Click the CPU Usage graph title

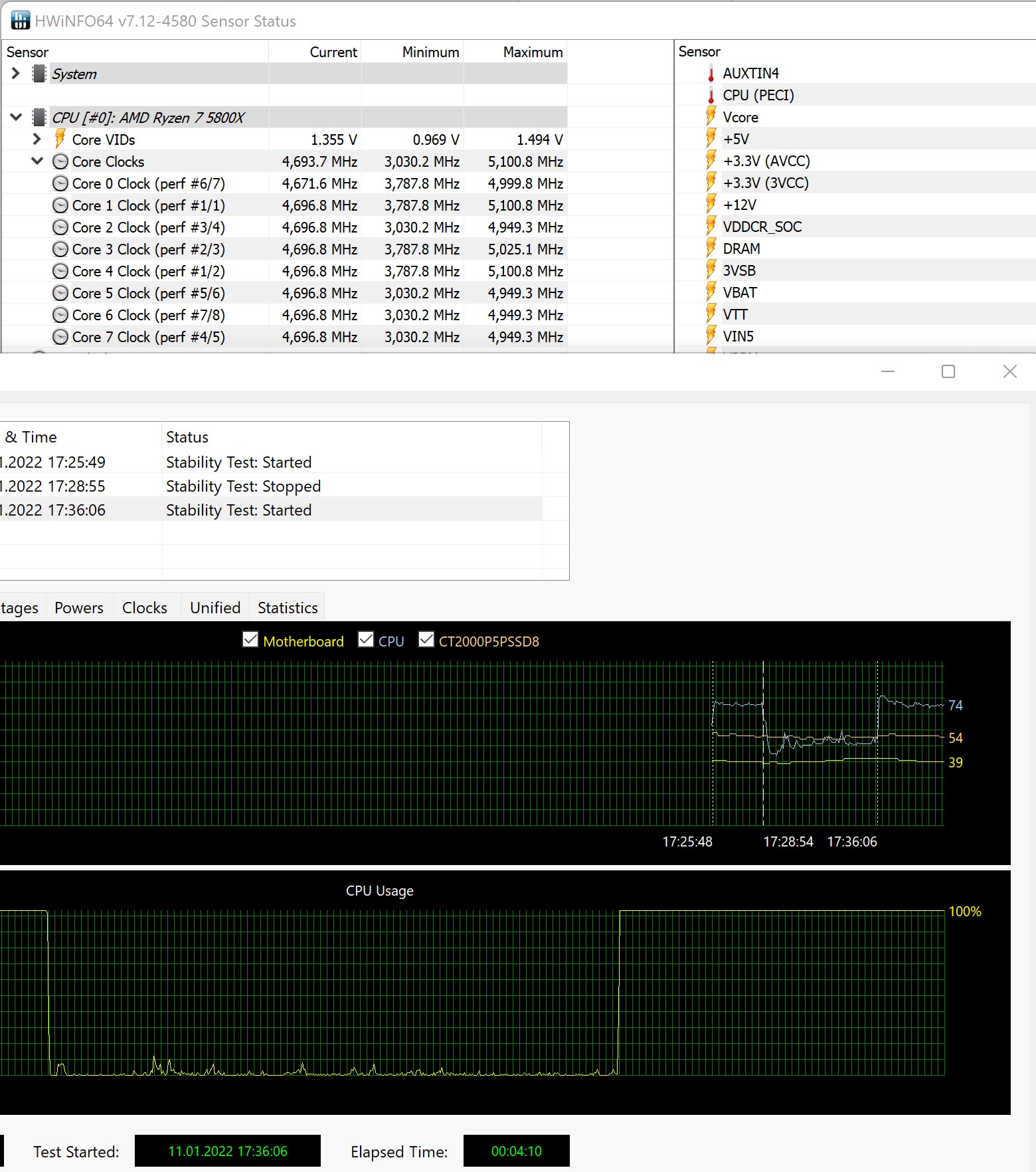tap(380, 891)
